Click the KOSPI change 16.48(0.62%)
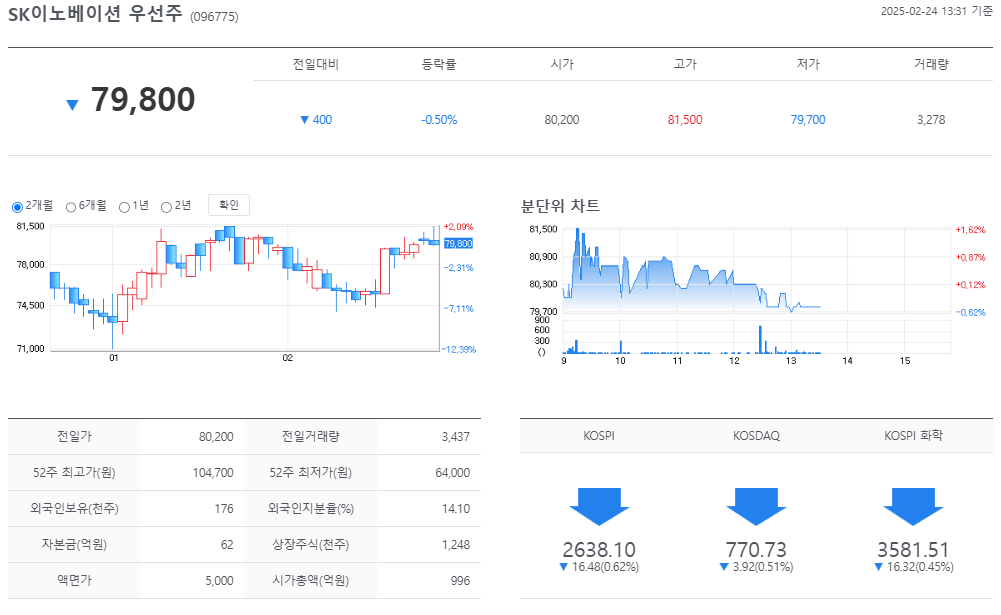The image size is (1001, 615). (605, 567)
